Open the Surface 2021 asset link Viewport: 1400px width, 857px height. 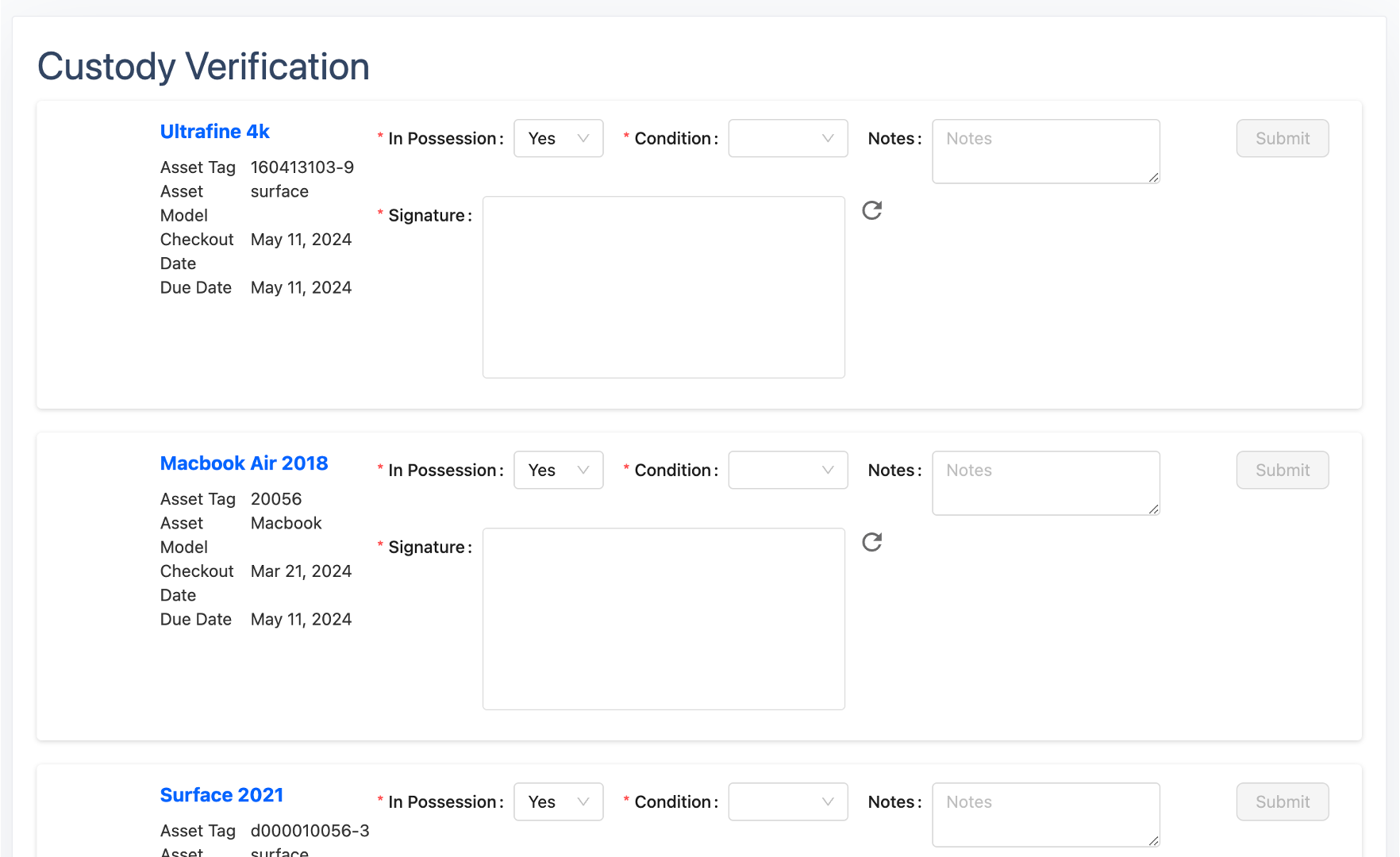click(x=221, y=795)
